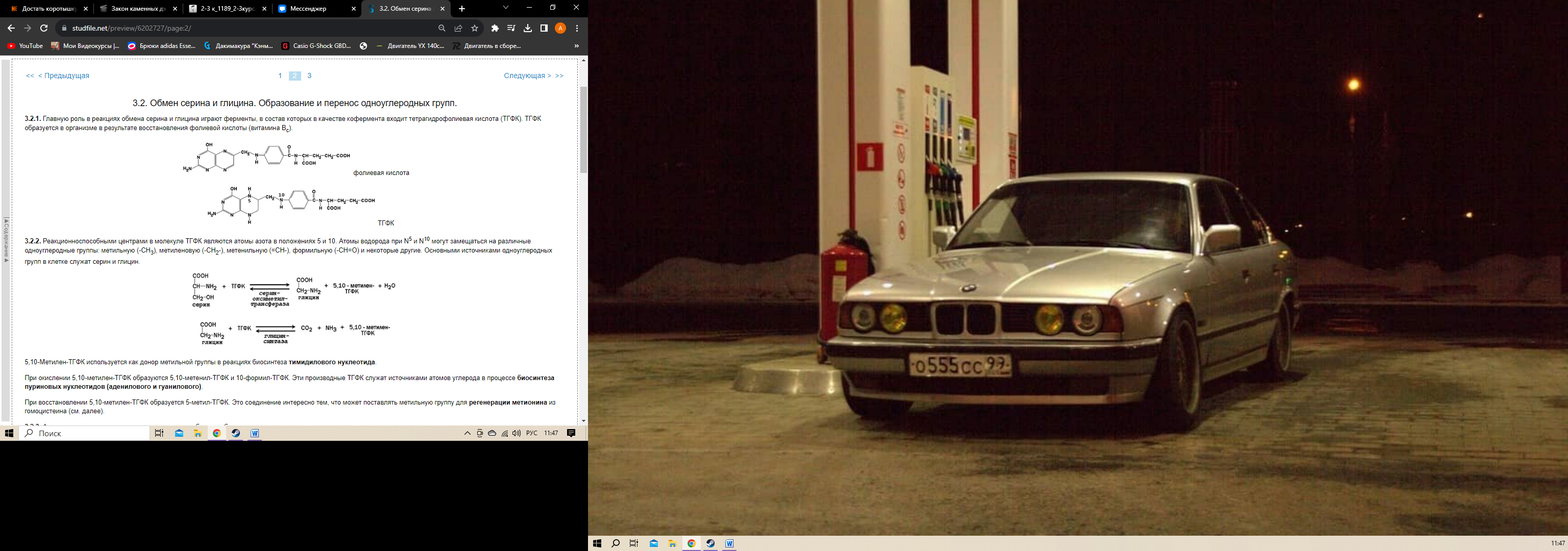This screenshot has height=551, width=1568.
Task: Open Mail from the taskbar below the browser
Action: (179, 433)
